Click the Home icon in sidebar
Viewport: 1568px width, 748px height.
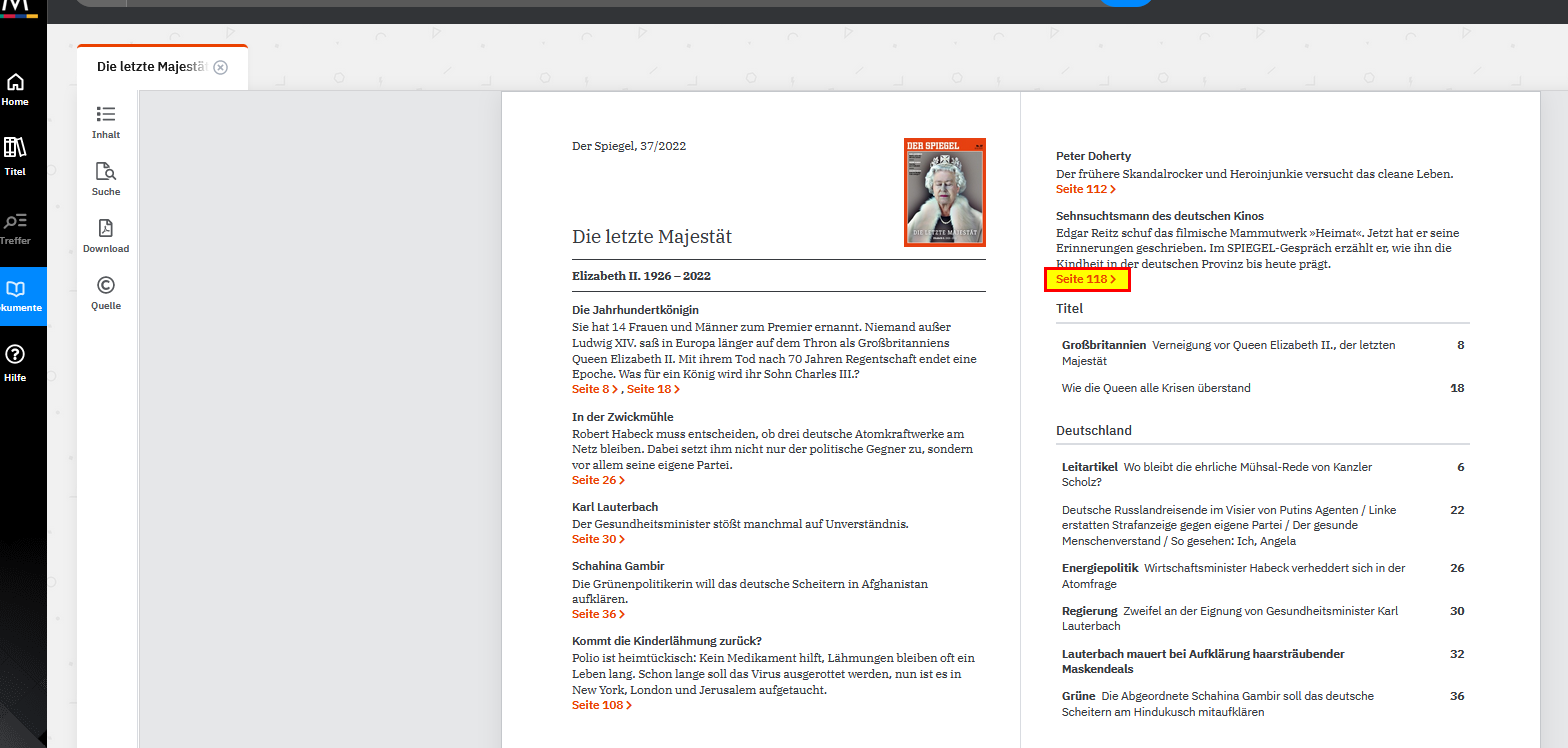click(x=15, y=84)
